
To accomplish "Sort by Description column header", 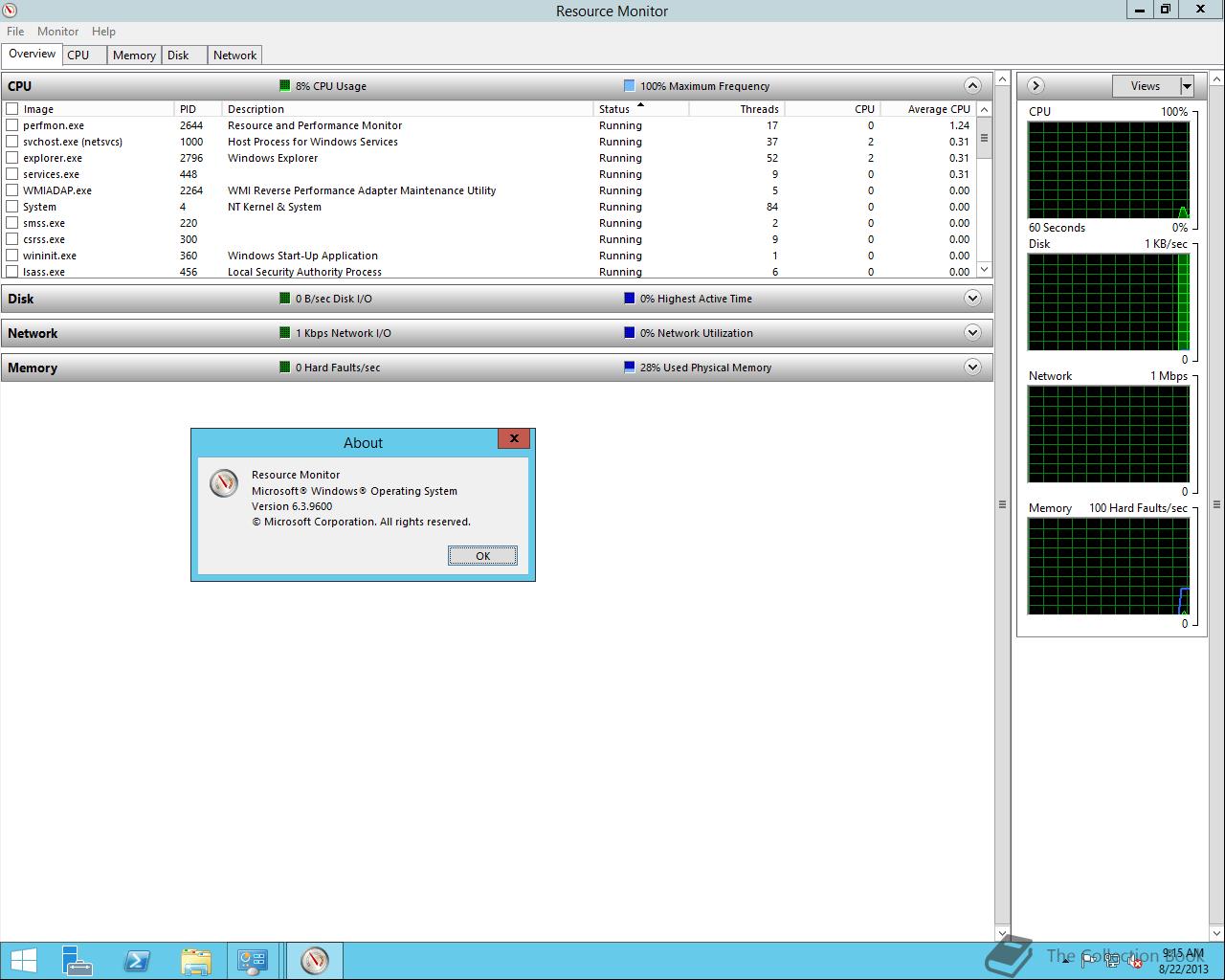I will [x=408, y=109].
